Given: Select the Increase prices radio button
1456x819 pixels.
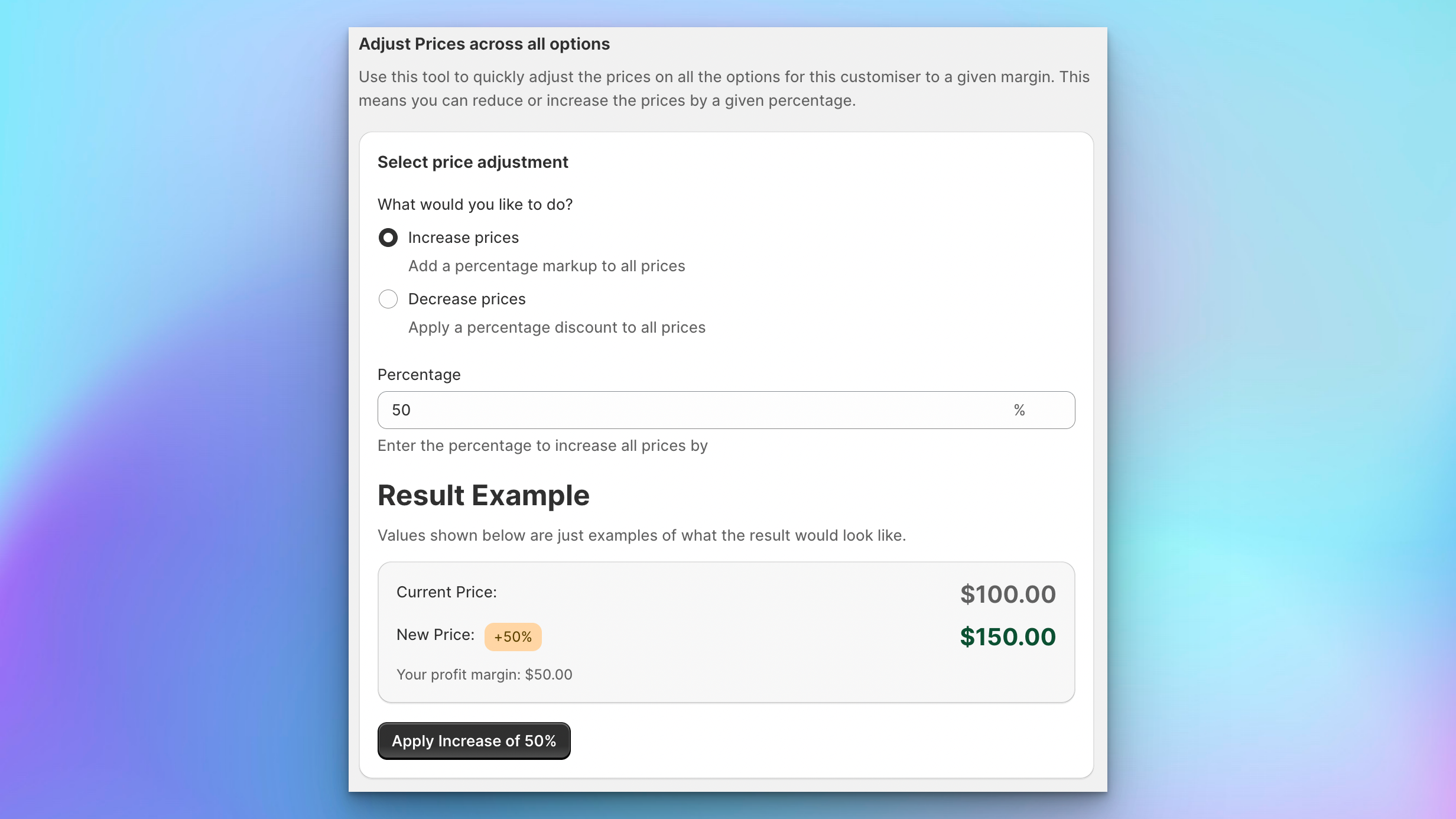Looking at the screenshot, I should (x=388, y=238).
